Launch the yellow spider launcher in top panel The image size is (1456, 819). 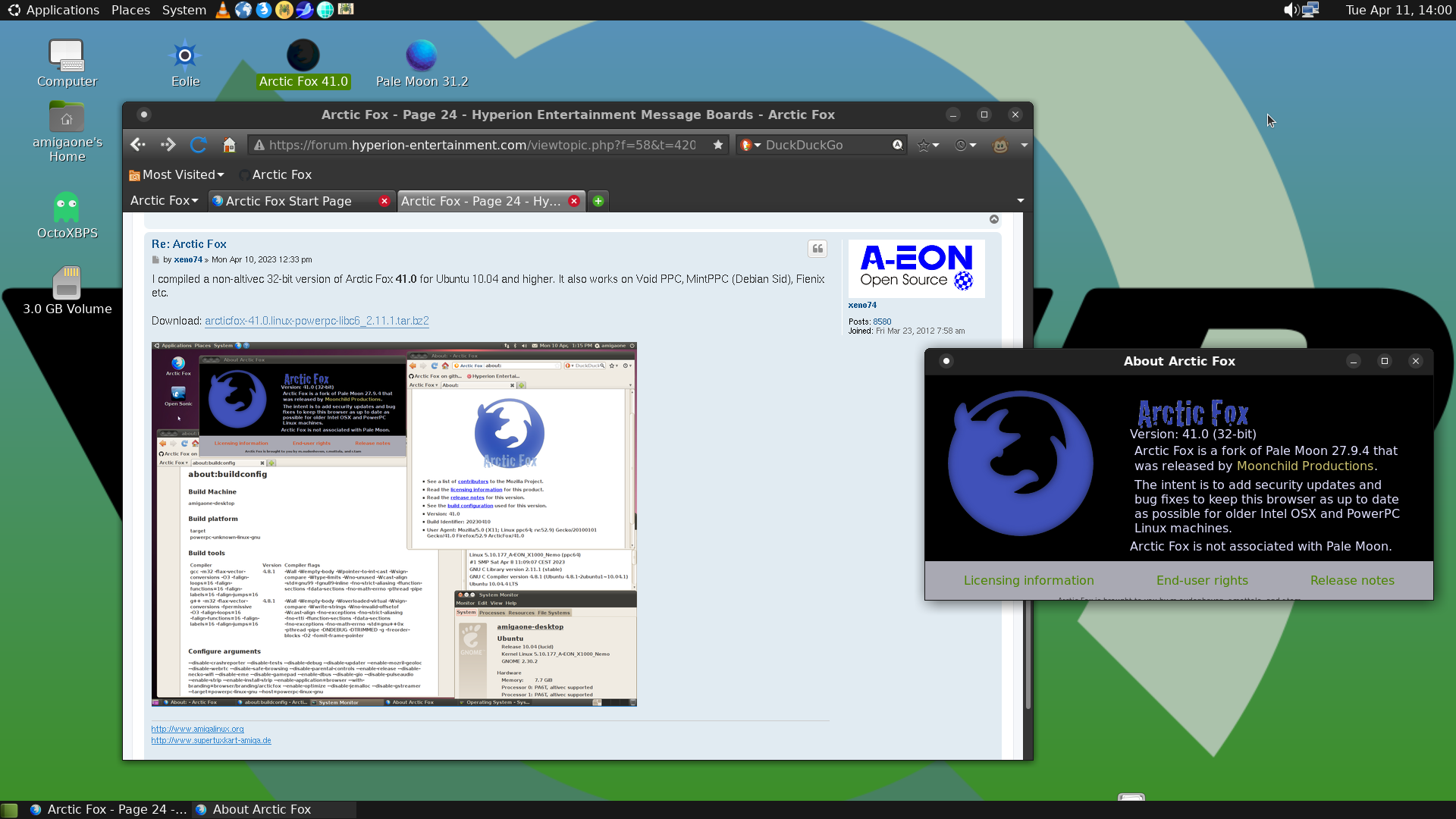284,10
